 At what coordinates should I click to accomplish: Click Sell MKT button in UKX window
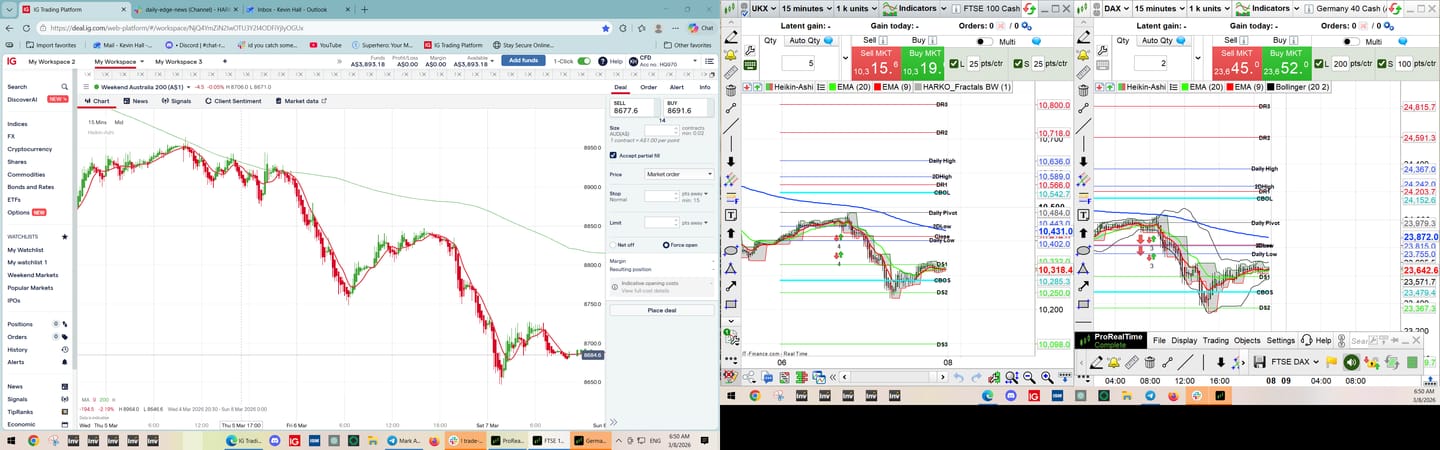876,63
